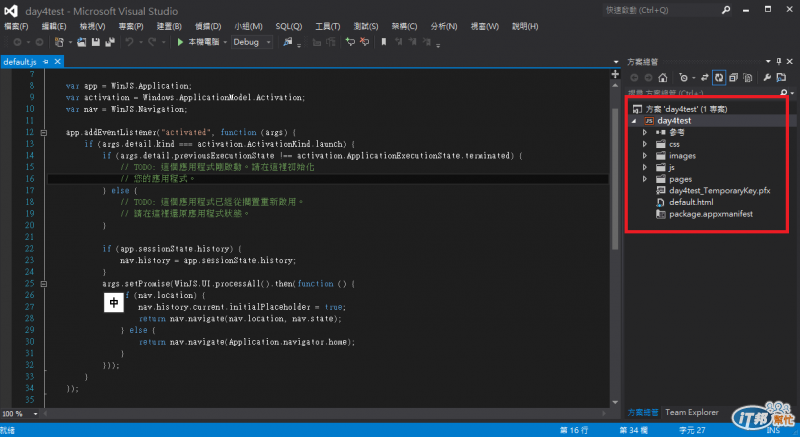The image size is (800, 437).
Task: Toggle auto-hide pin on the Solution Explorer panel
Action: [779, 62]
